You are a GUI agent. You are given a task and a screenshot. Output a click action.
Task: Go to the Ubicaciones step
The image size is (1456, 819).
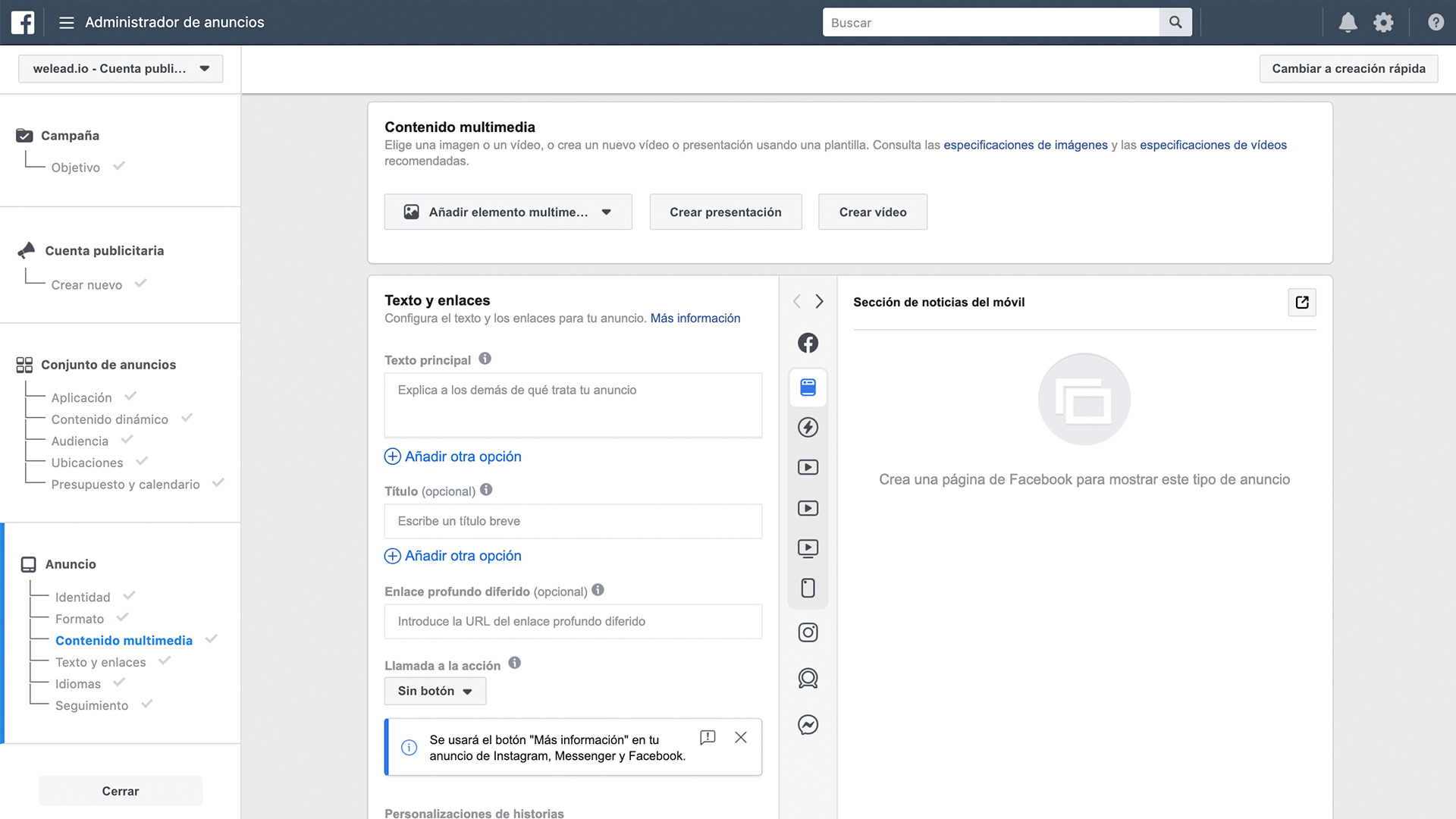click(x=87, y=463)
